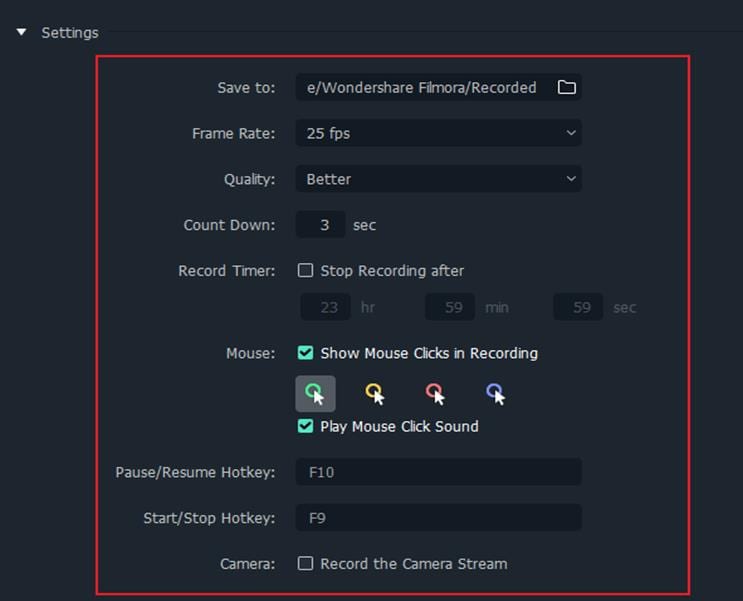
Task: Select the yellow mouse click cursor
Action: (x=375, y=394)
